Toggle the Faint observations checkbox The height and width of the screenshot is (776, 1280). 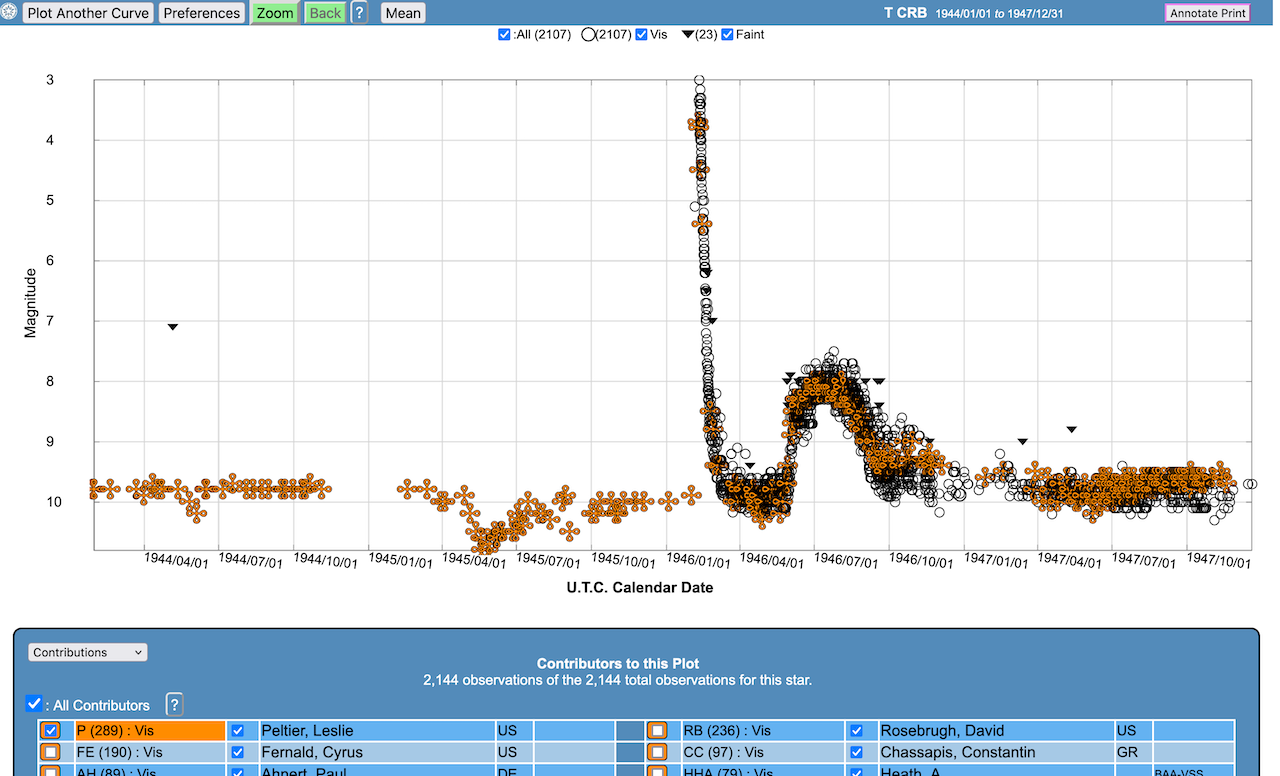click(x=727, y=35)
